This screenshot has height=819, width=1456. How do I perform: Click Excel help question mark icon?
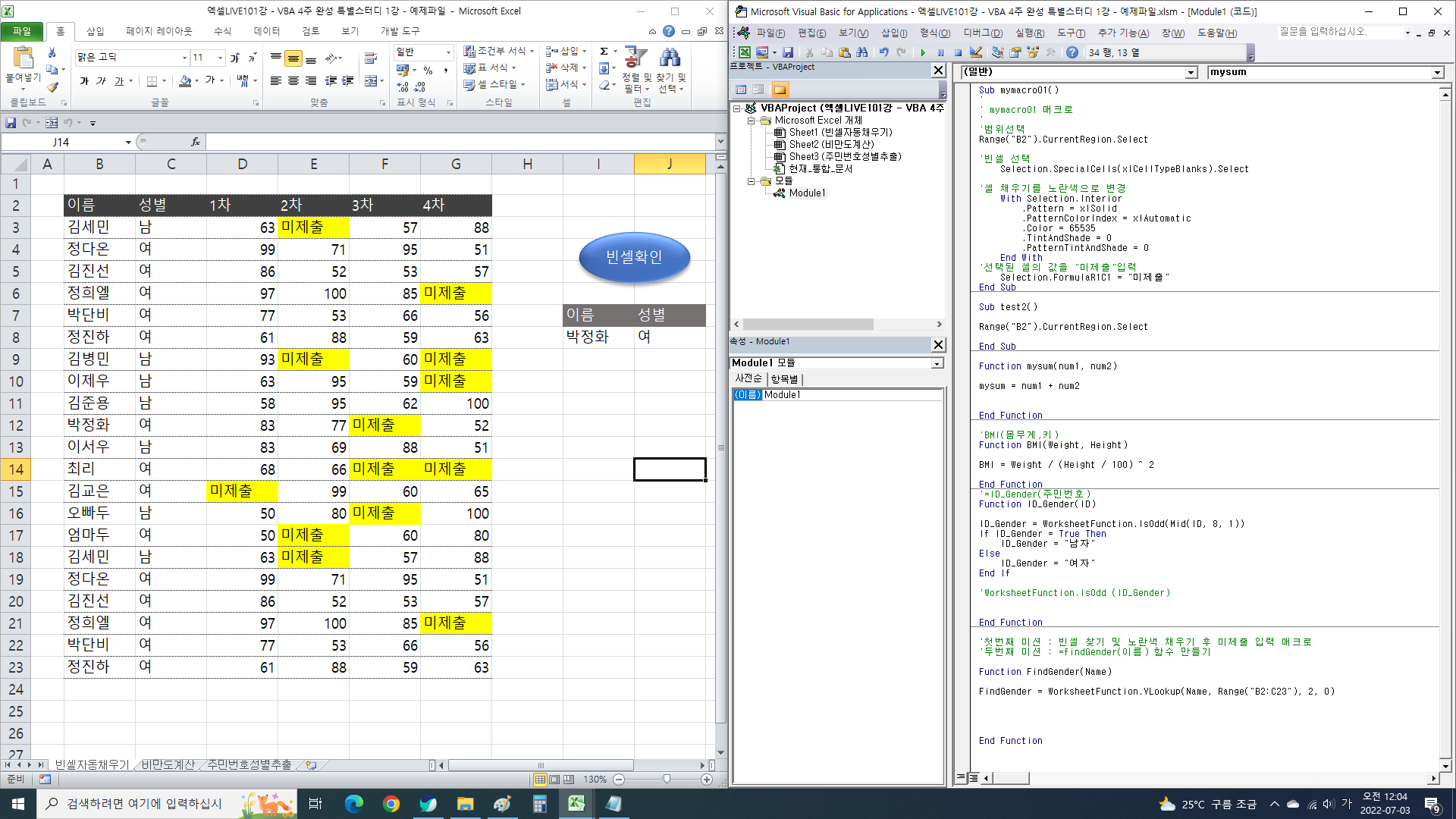pyautogui.click(x=668, y=31)
